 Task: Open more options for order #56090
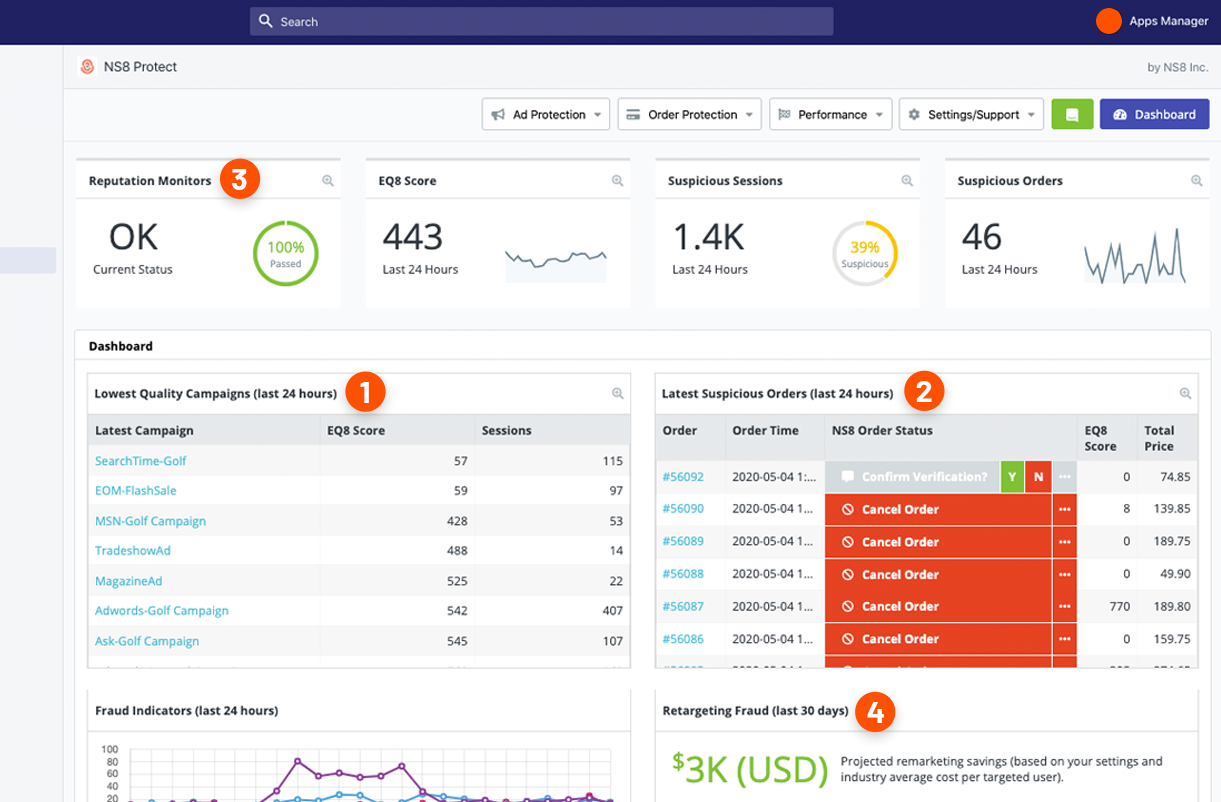pos(1064,509)
